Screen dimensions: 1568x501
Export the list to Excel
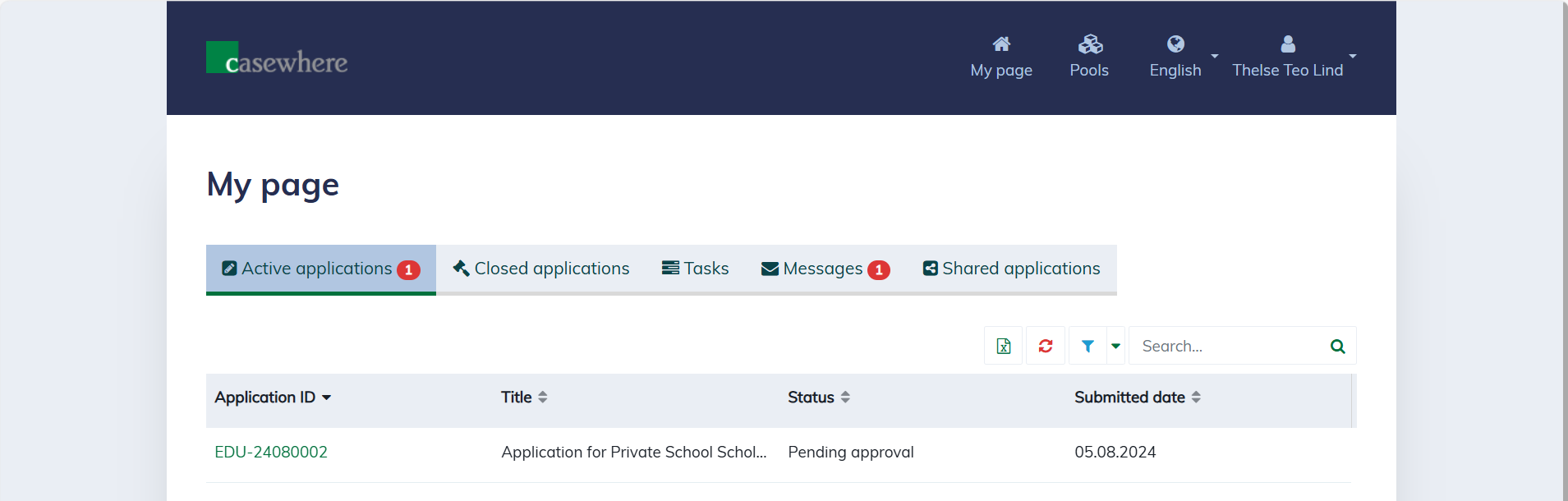pyautogui.click(x=1004, y=346)
